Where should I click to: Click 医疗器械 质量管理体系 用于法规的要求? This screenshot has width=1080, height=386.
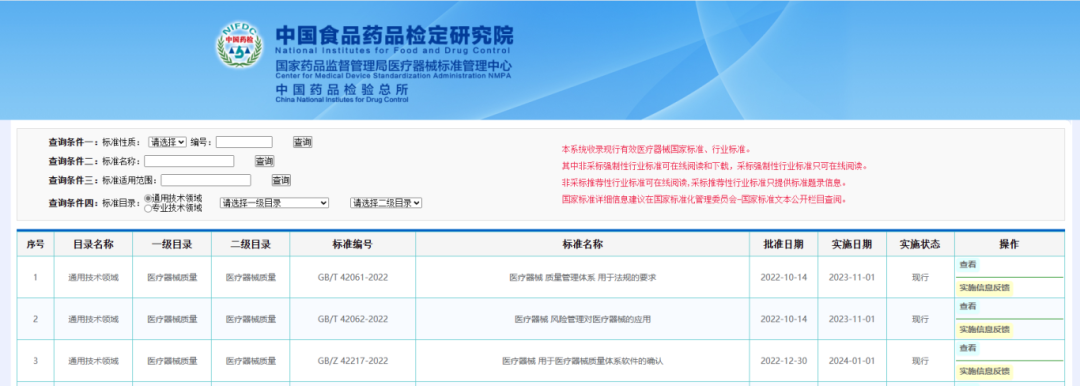pos(583,278)
